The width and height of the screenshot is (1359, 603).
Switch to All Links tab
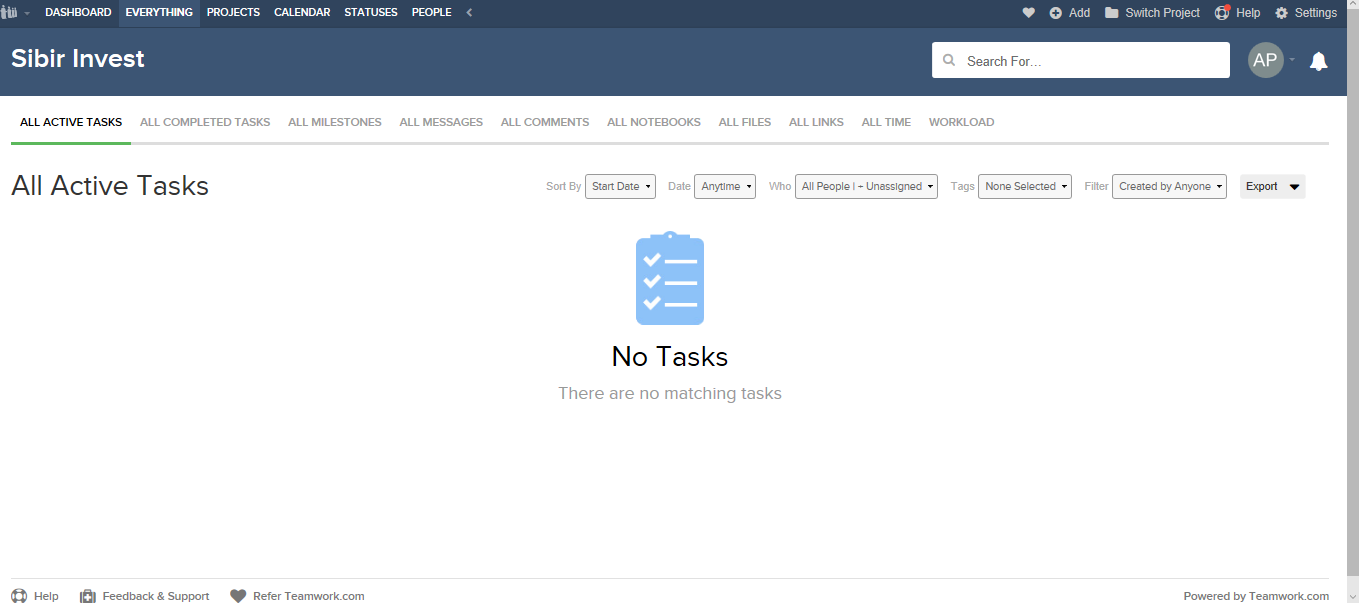tap(816, 122)
